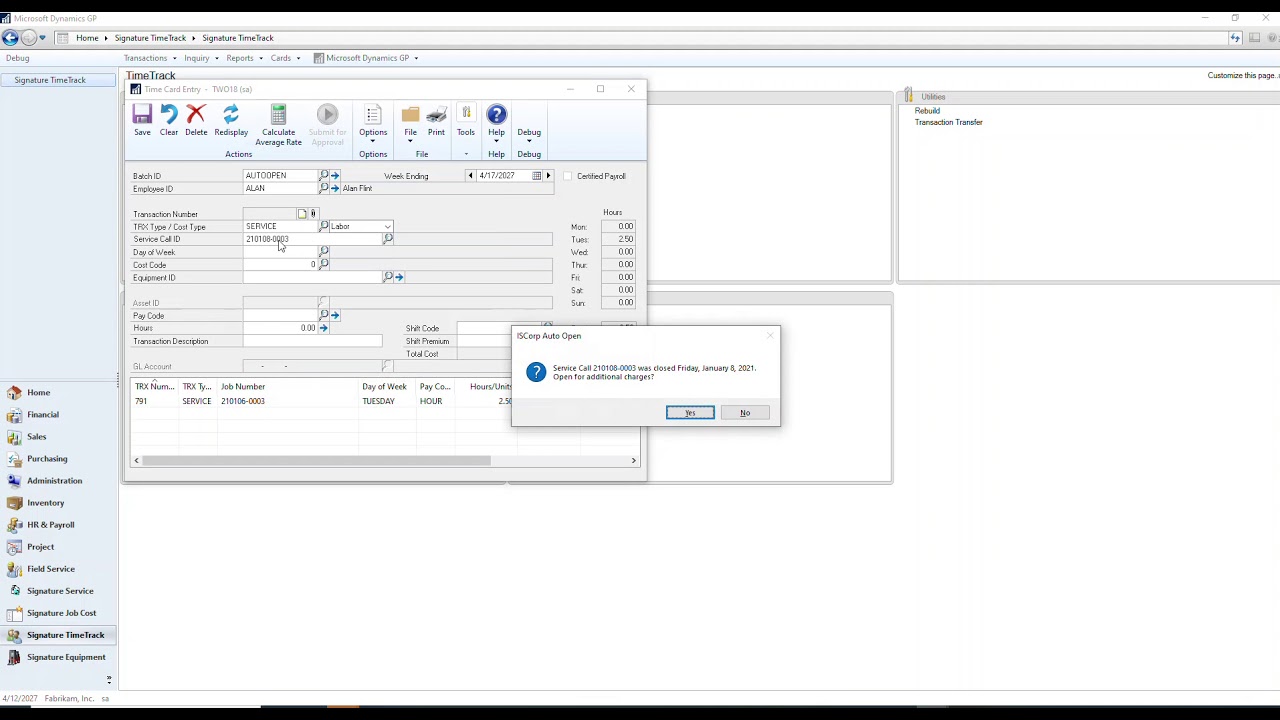
Task: Expand the Labor cost type dropdown
Action: click(388, 227)
